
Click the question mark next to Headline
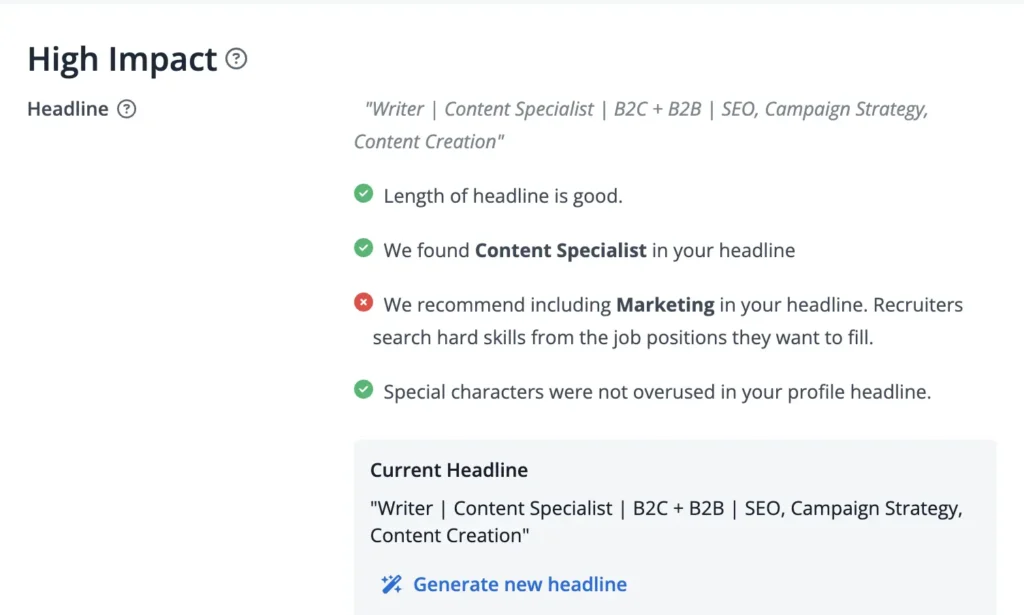tap(127, 110)
